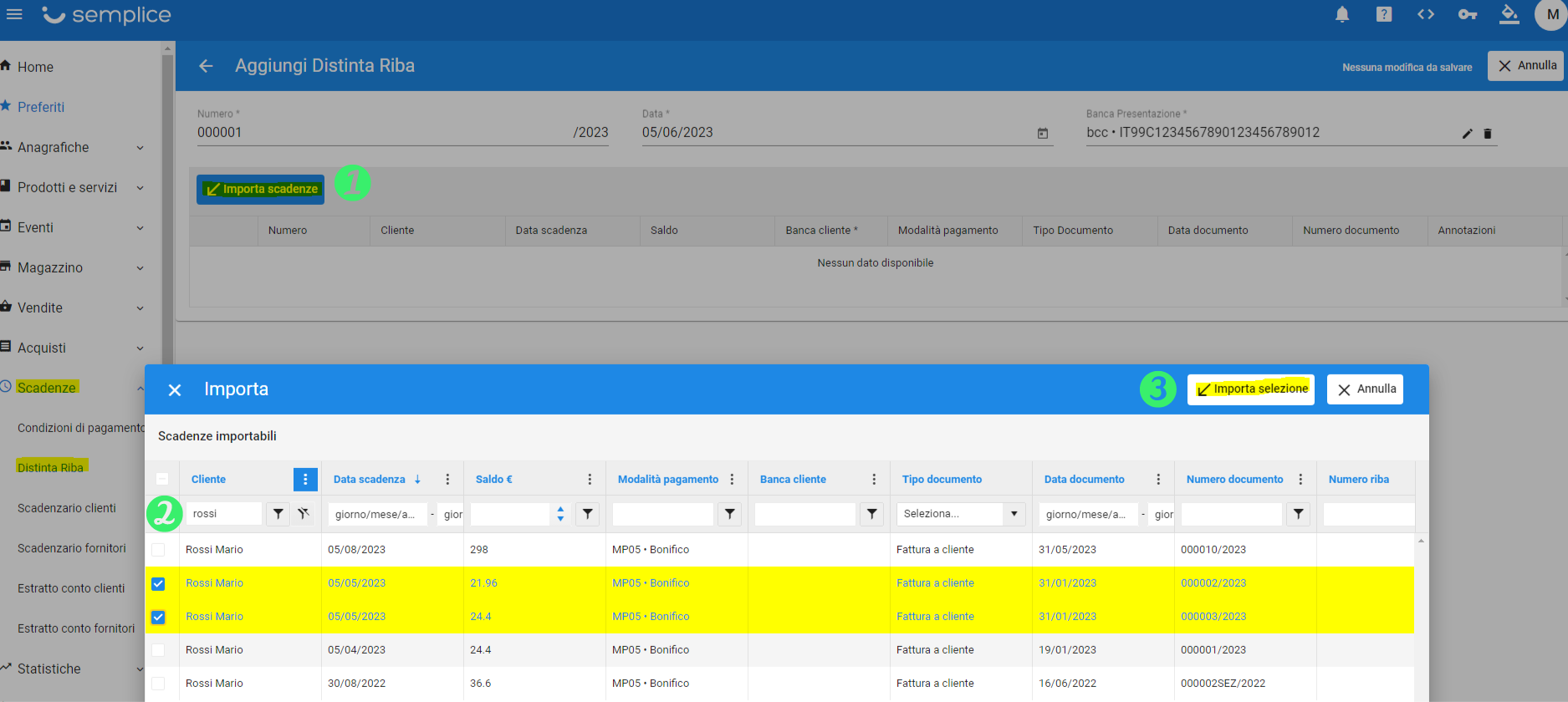Open the help question mark icon
This screenshot has width=1568, height=702.
tap(1384, 14)
